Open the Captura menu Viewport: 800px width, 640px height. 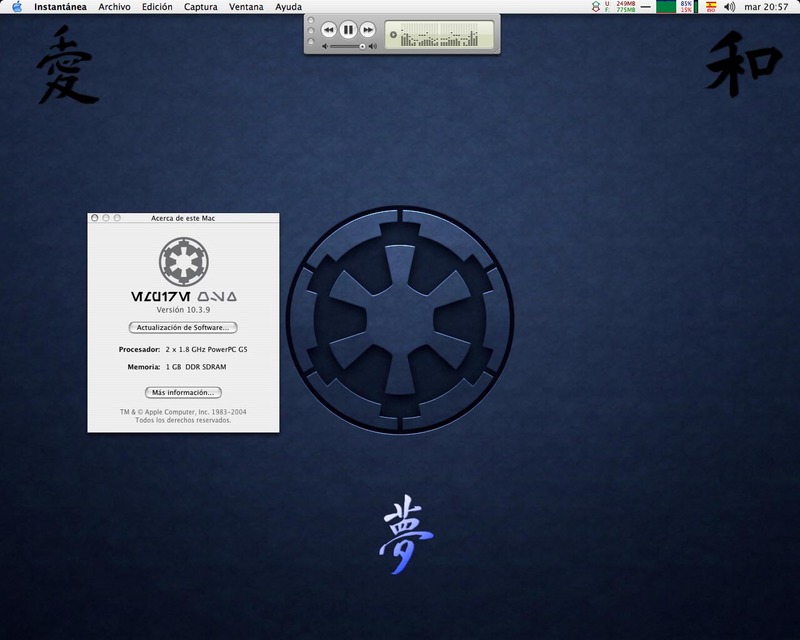[x=201, y=7]
